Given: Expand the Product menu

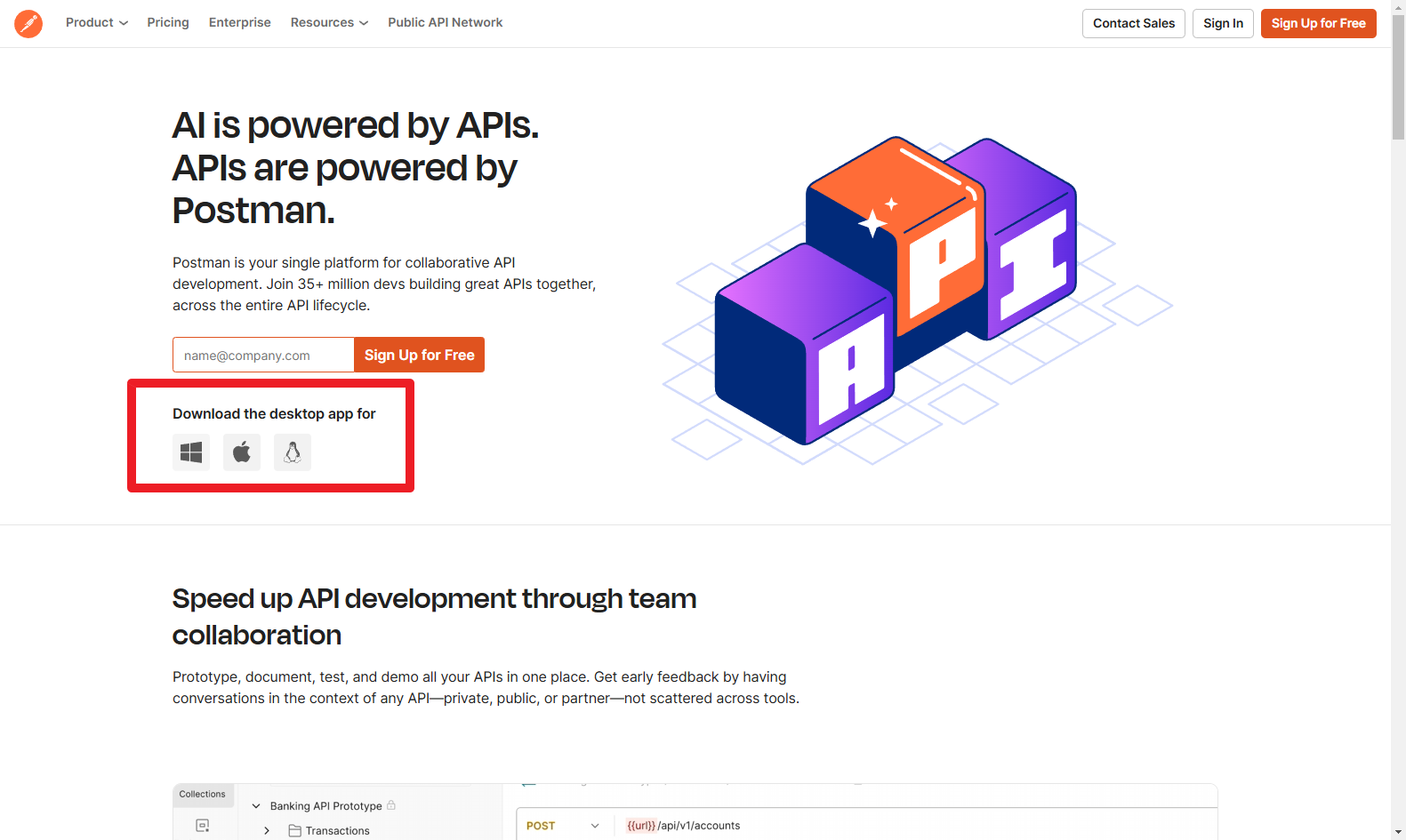Looking at the screenshot, I should (97, 22).
